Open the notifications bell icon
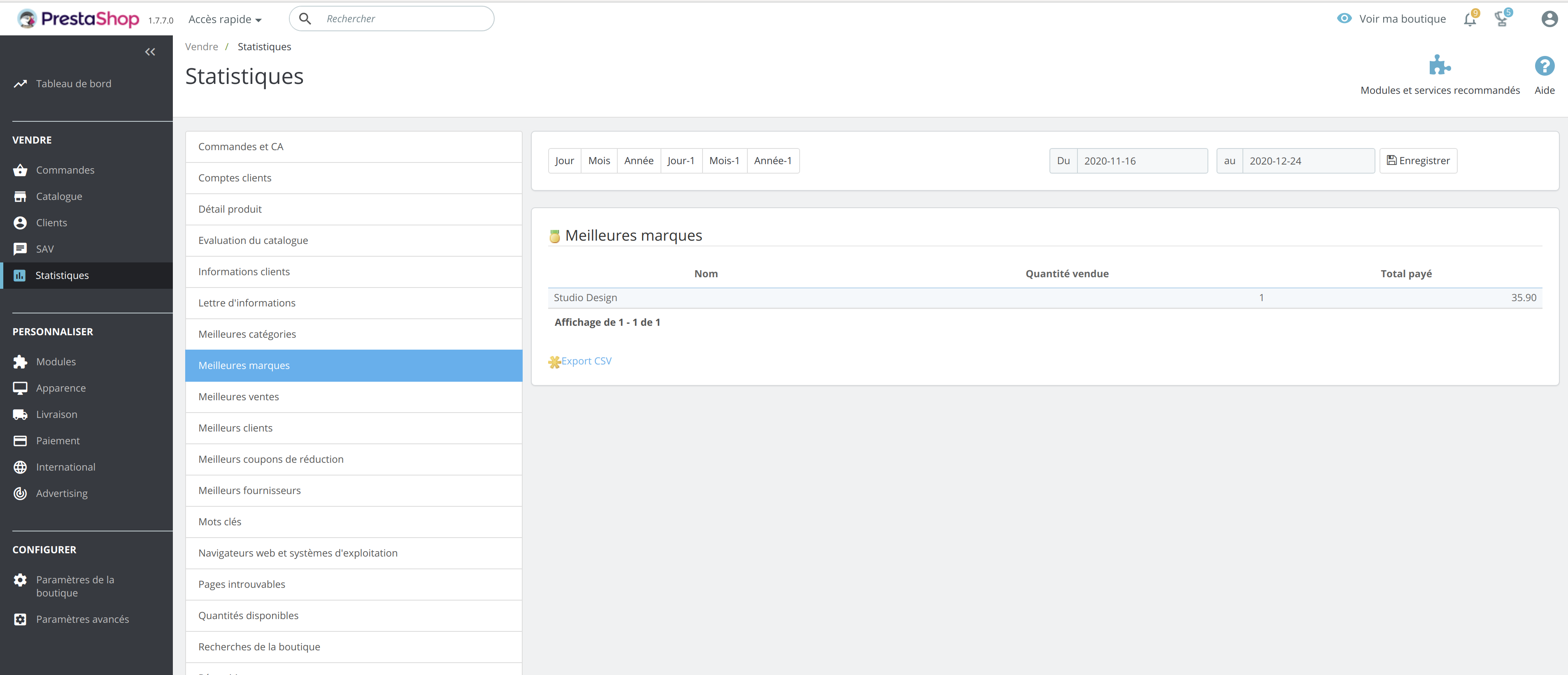 coord(1469,19)
